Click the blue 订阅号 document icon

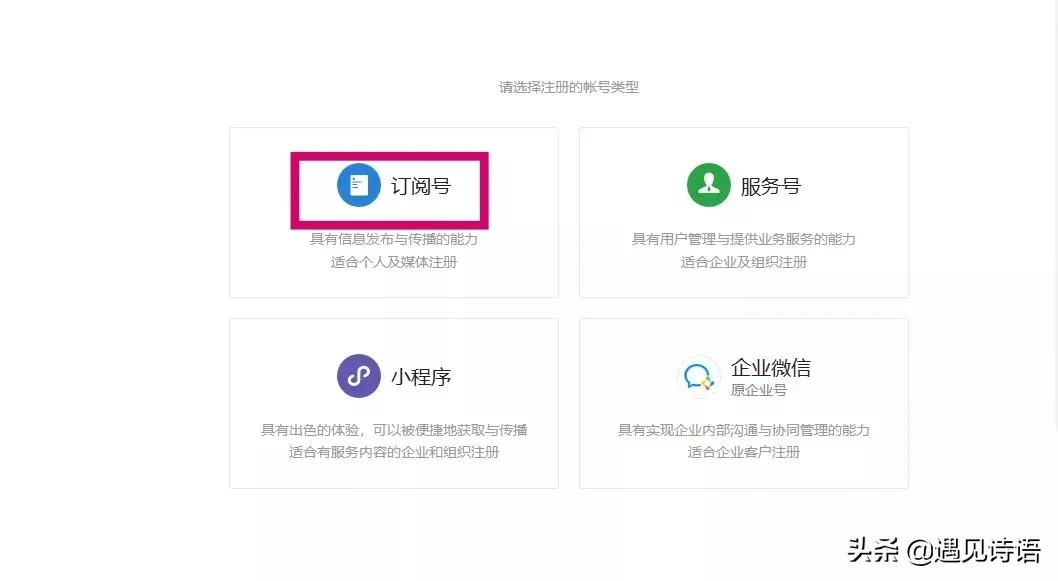coord(359,185)
